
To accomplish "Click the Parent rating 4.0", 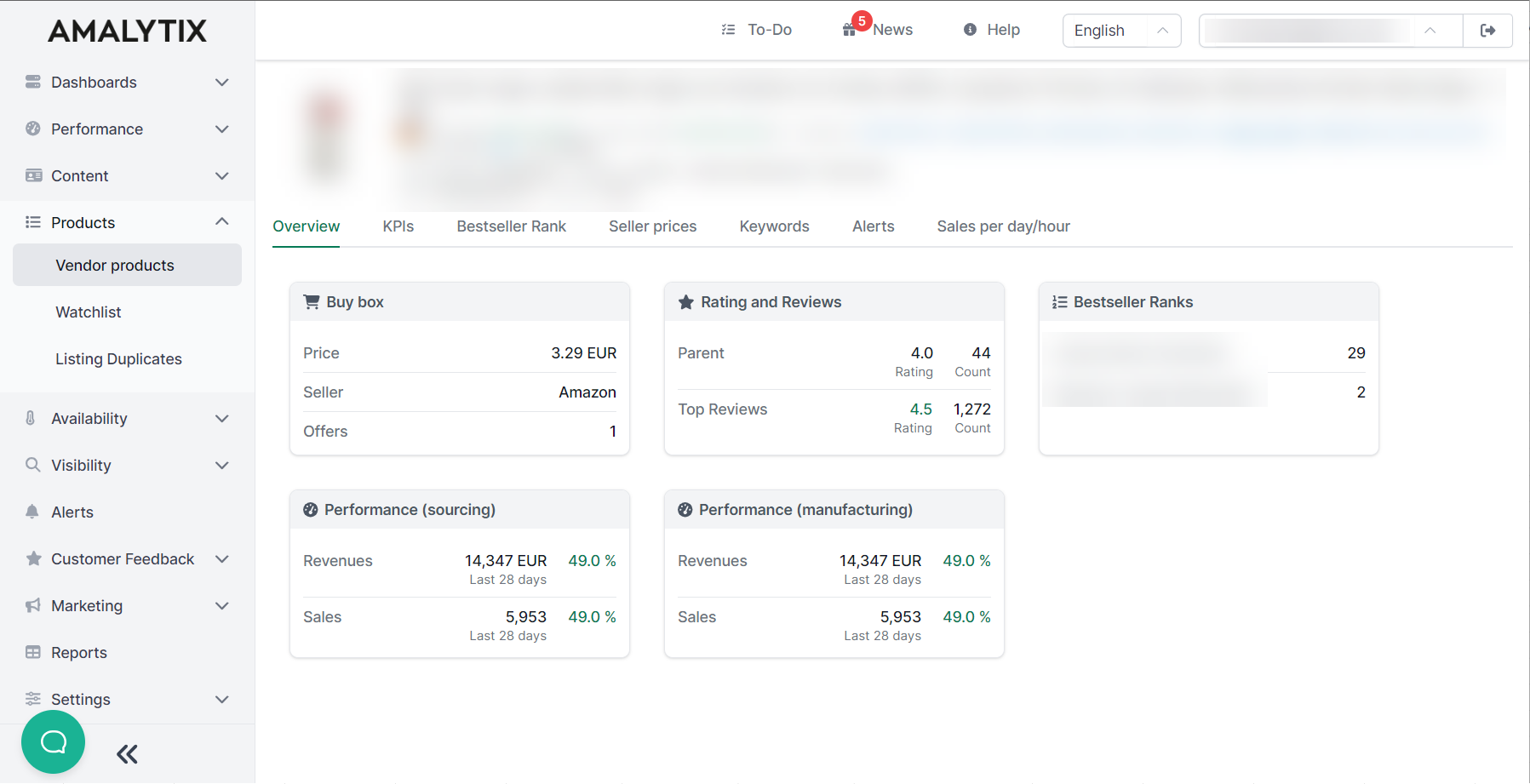I will [x=922, y=353].
